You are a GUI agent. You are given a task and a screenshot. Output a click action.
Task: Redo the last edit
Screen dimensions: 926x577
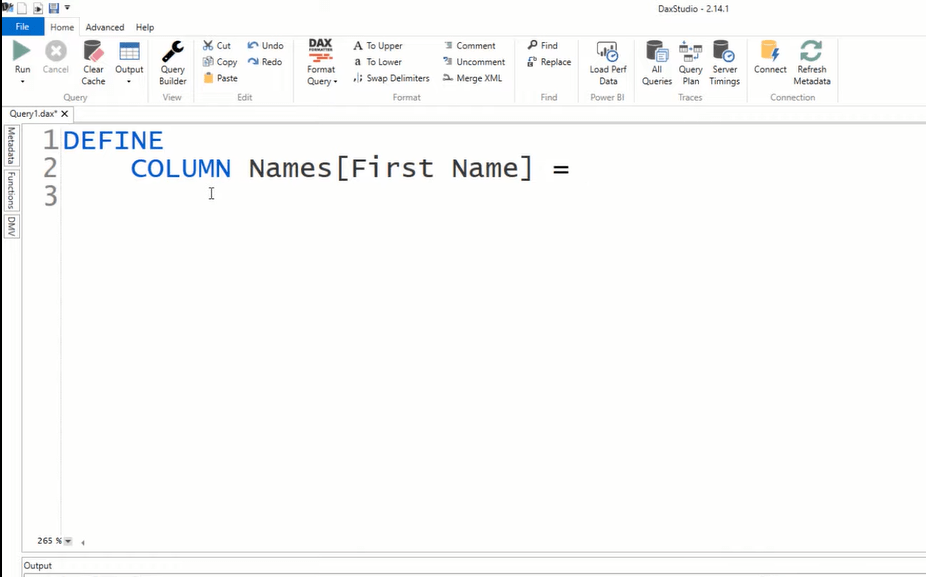click(265, 61)
